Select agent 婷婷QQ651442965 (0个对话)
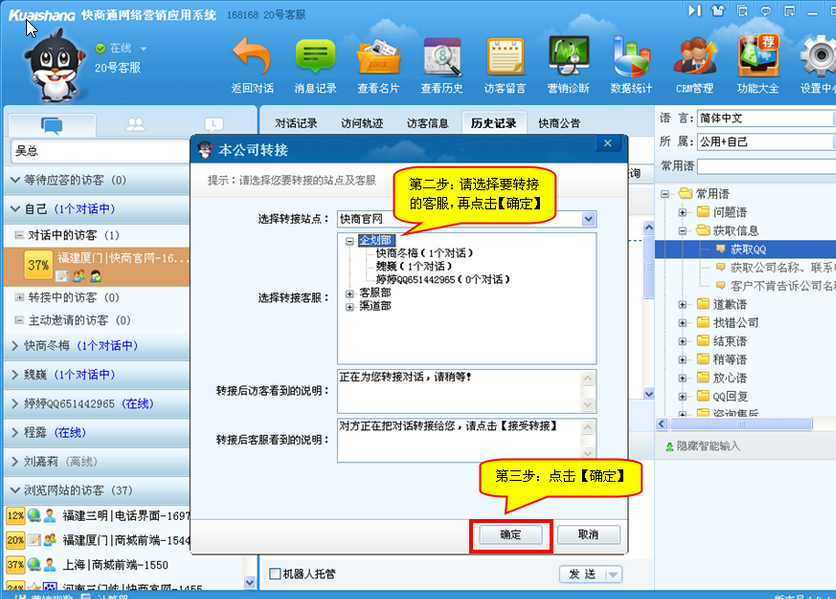The height and width of the screenshot is (599, 836). click(x=443, y=279)
